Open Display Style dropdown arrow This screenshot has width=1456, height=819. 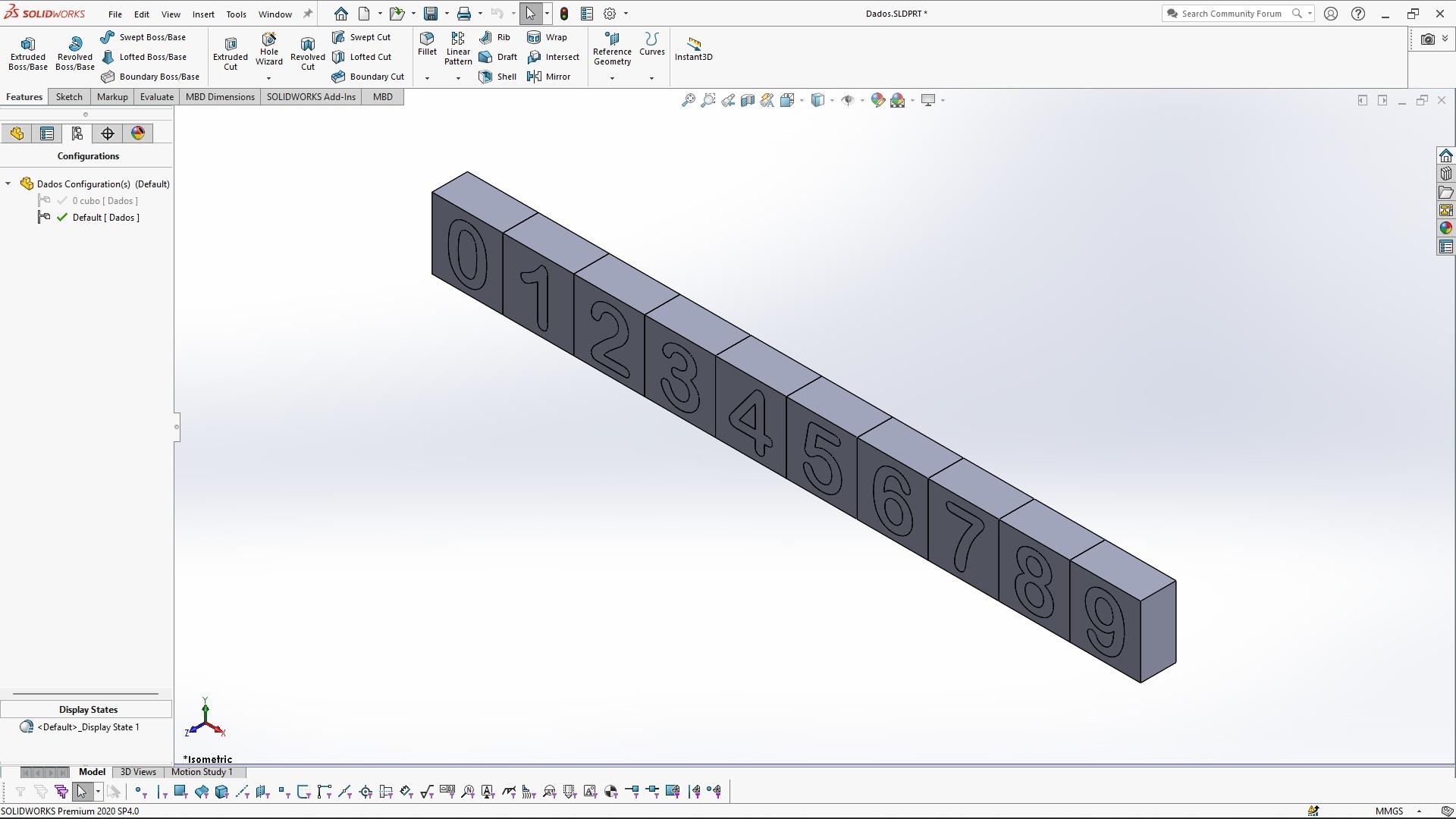point(832,100)
